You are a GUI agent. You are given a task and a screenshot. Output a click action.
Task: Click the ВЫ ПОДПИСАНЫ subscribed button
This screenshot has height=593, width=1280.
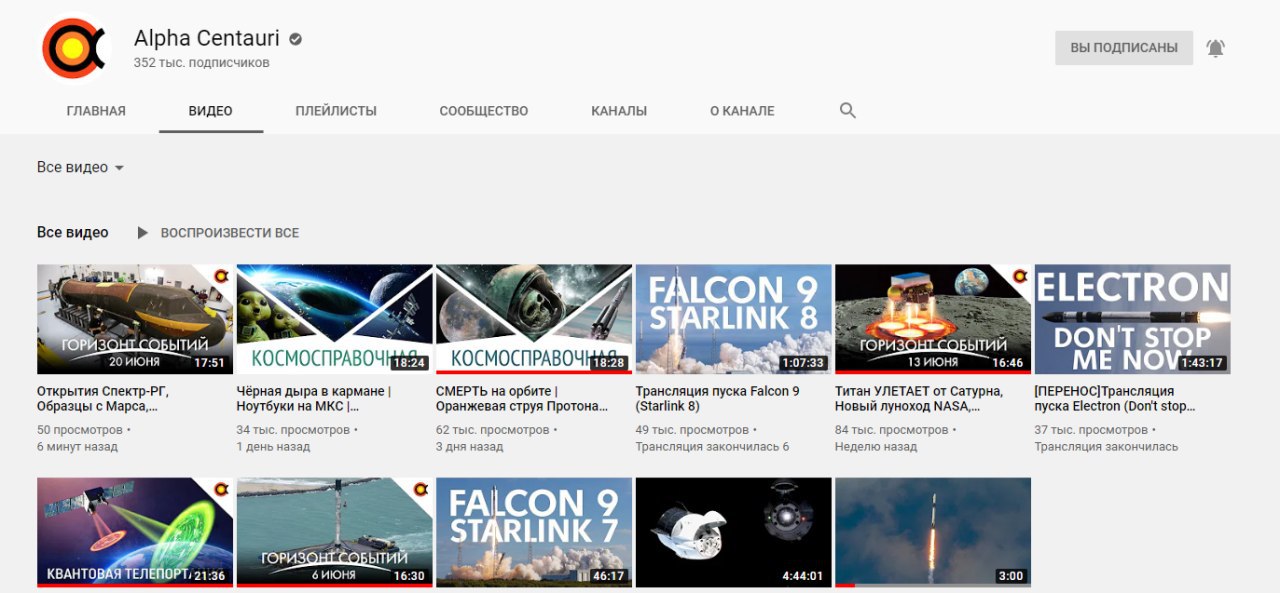1124,48
